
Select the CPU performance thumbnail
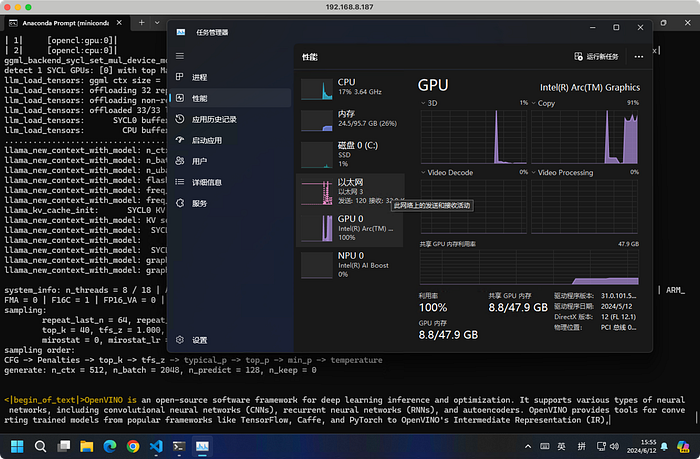pos(350,88)
